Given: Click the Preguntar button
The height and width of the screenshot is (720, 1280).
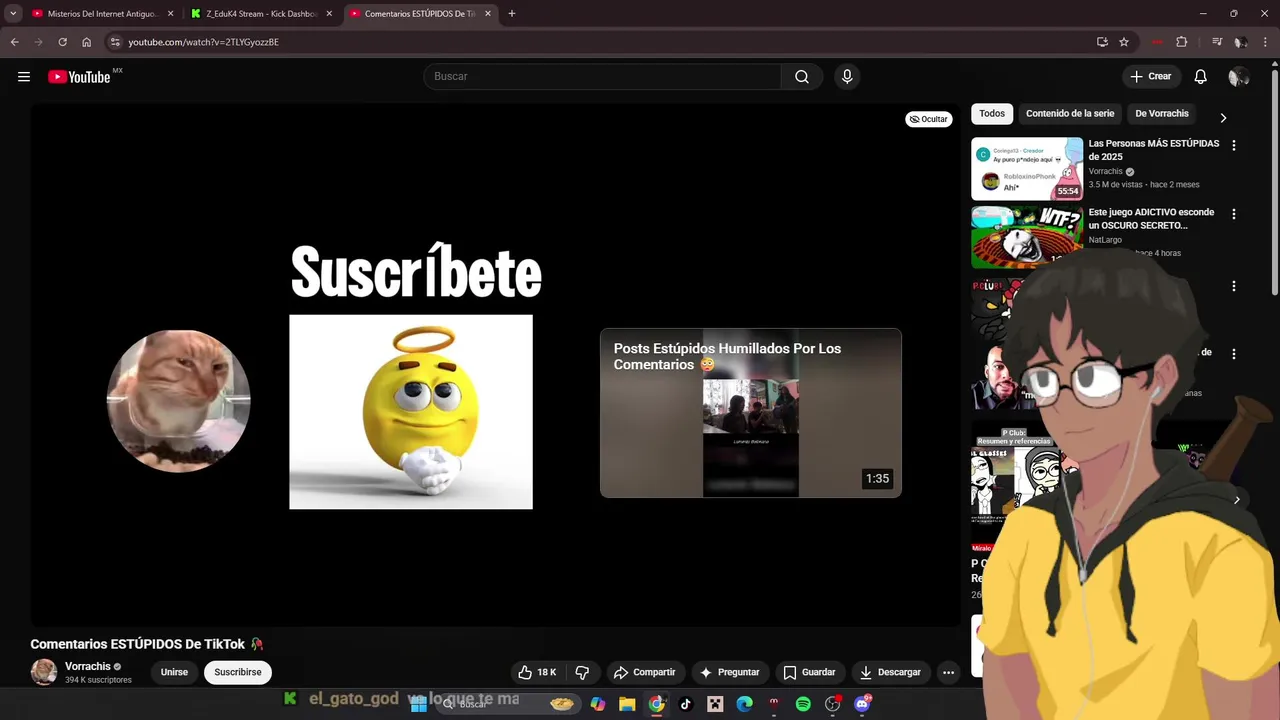Looking at the screenshot, I should (729, 672).
